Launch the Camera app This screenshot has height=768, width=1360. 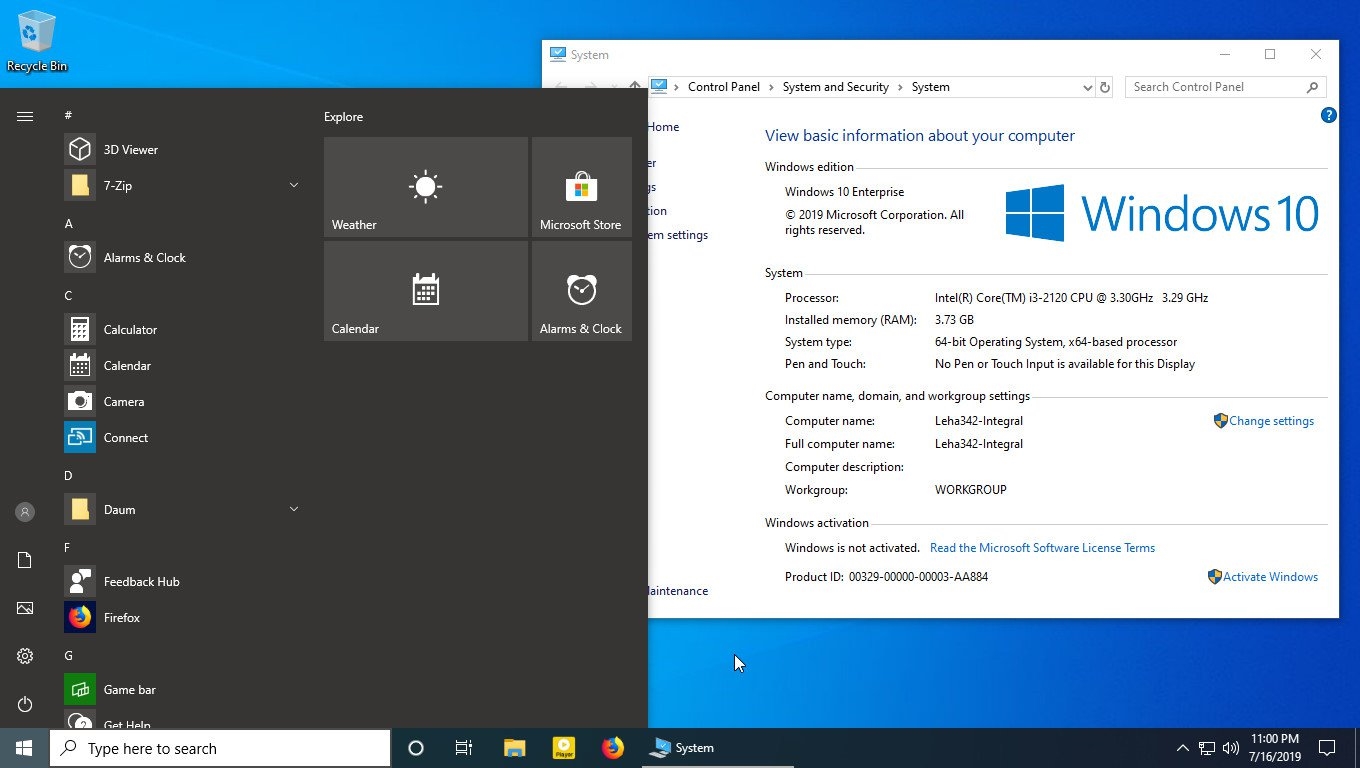point(182,402)
